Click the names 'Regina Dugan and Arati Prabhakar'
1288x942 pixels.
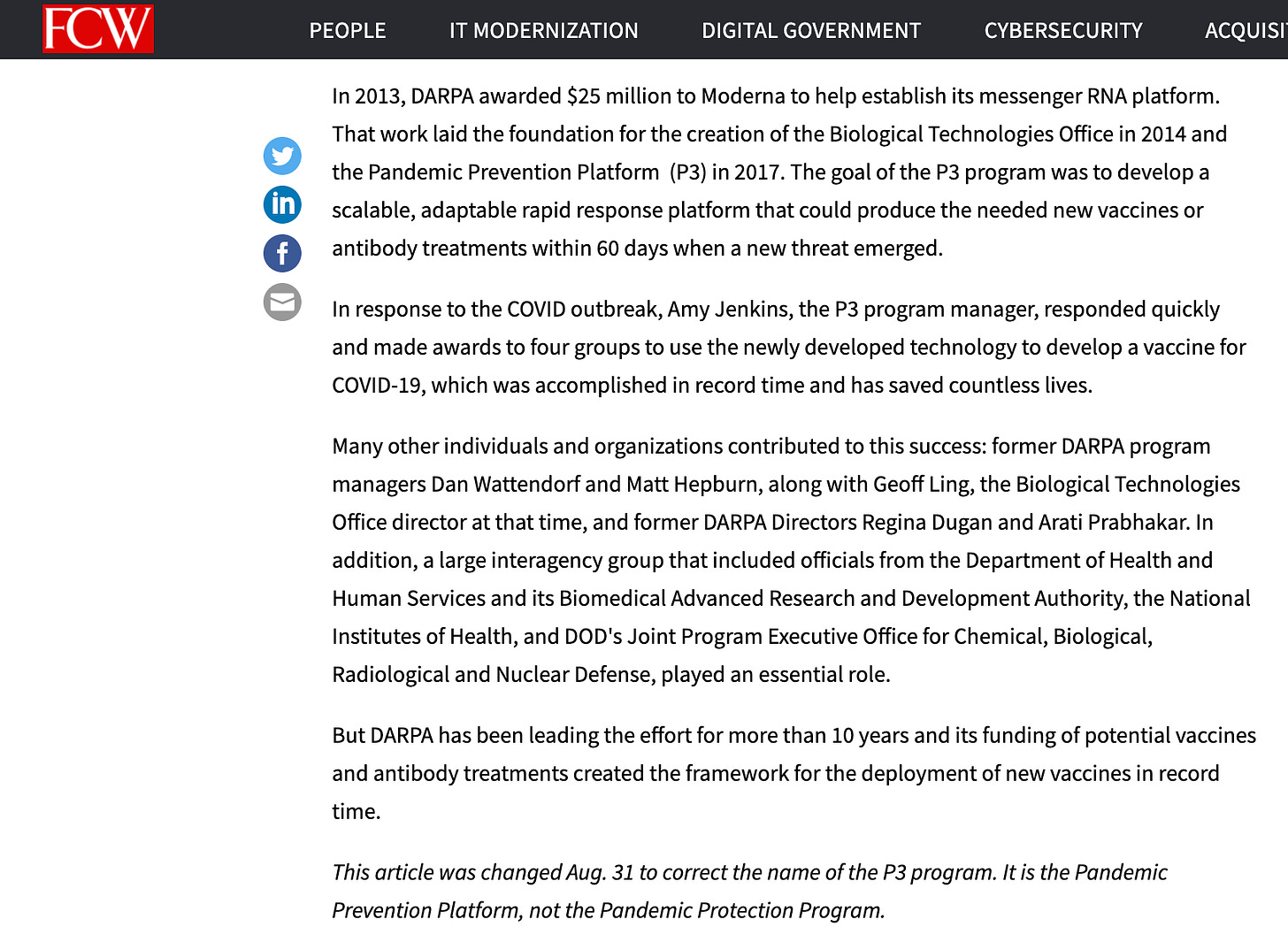pos(1024,522)
